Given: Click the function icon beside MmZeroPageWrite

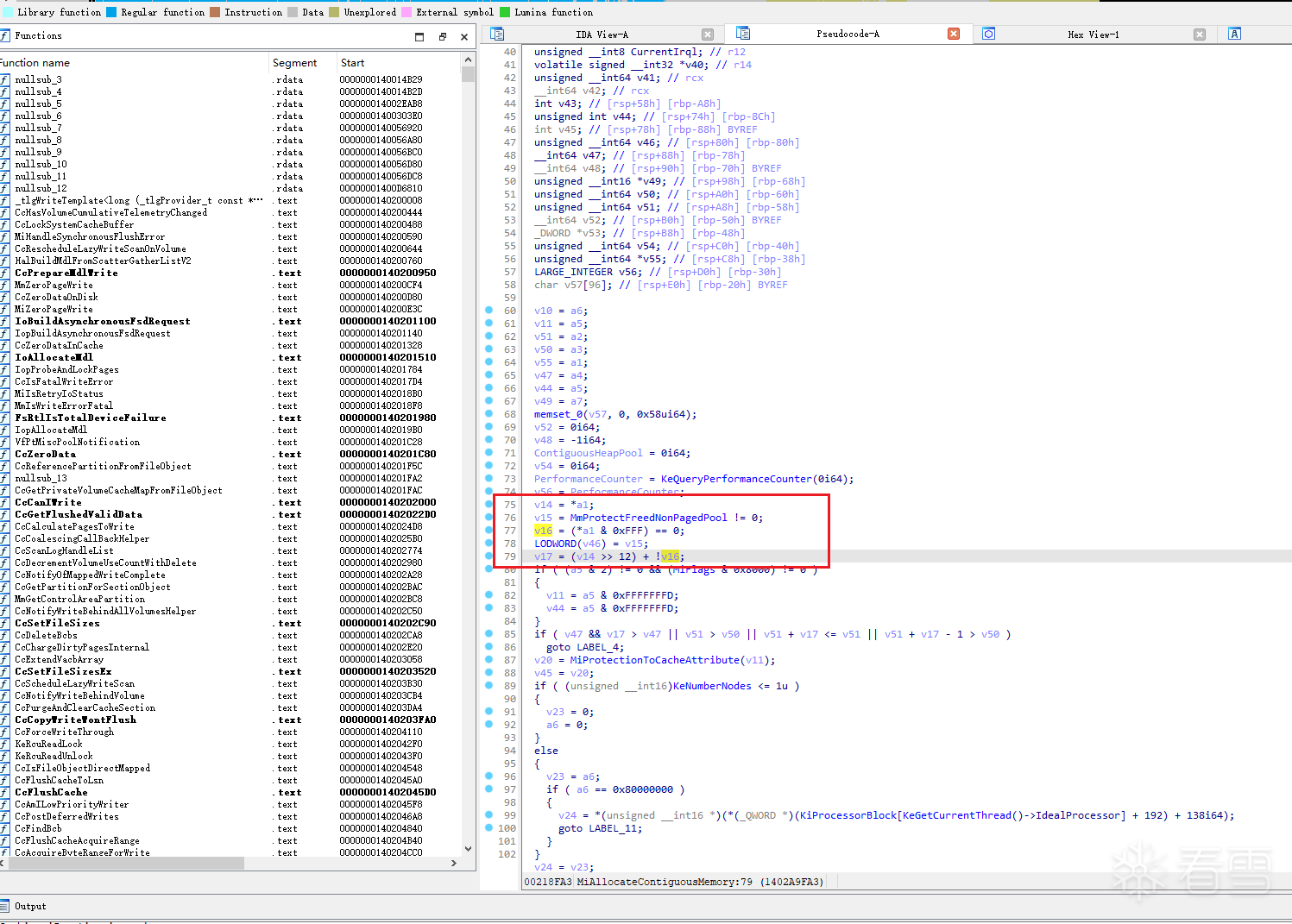Looking at the screenshot, I should pos(4,285).
